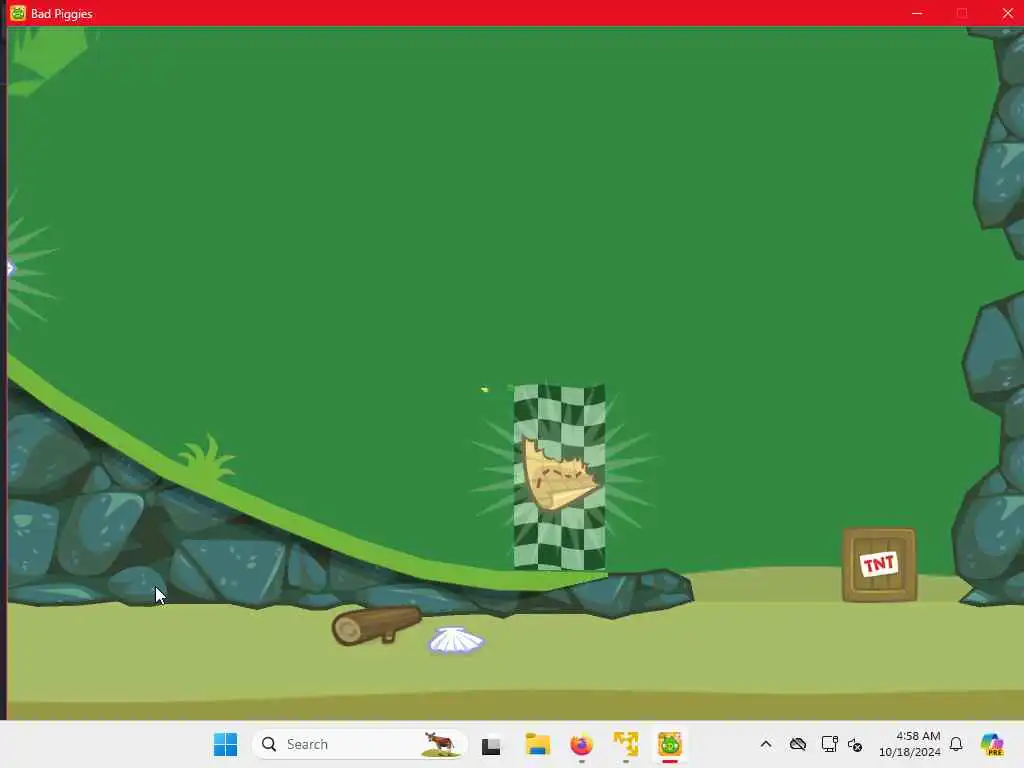Click the taskbar Search box
The width and height of the screenshot is (1024, 768).
(359, 744)
